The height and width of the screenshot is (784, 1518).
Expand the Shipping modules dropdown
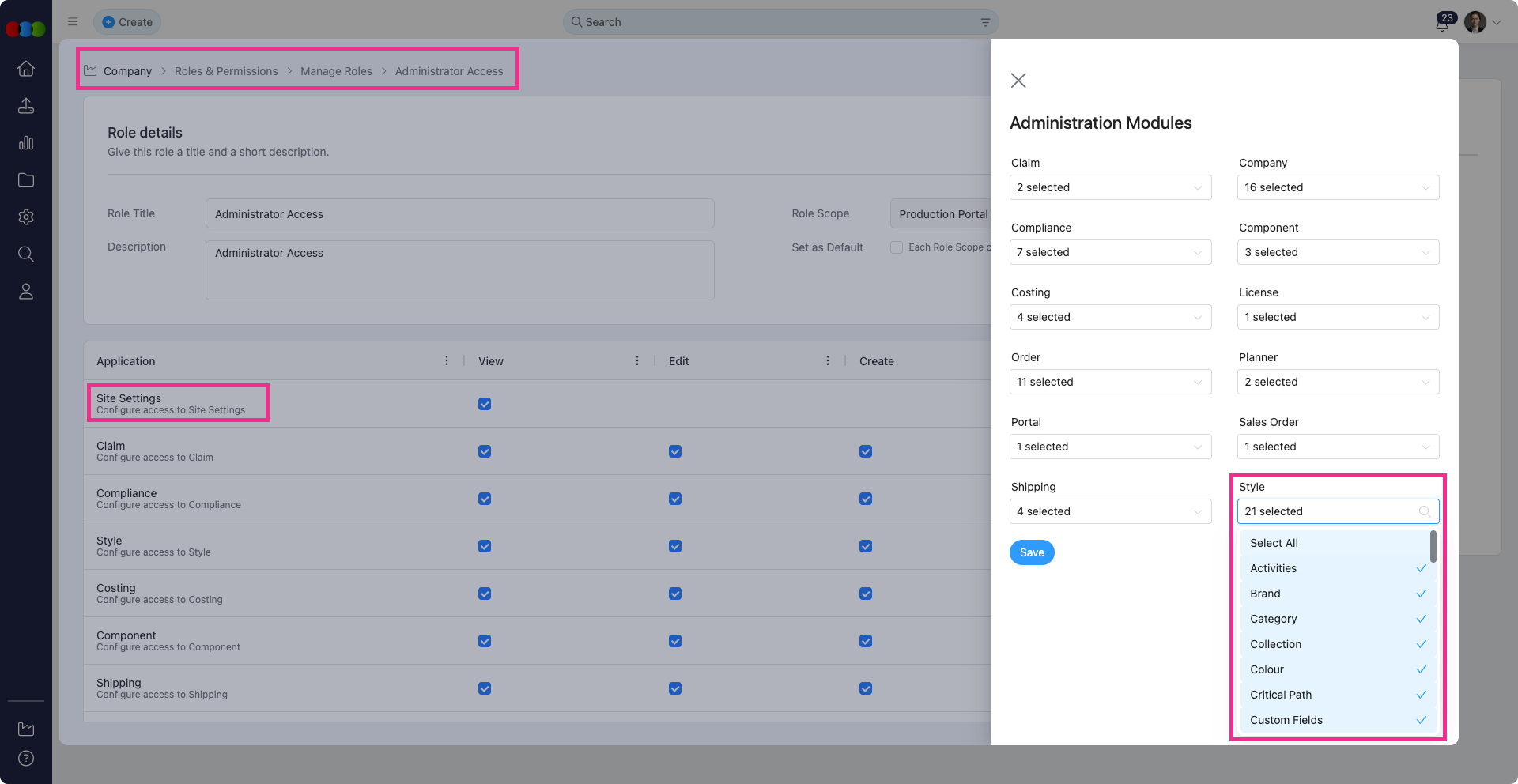pos(1110,511)
